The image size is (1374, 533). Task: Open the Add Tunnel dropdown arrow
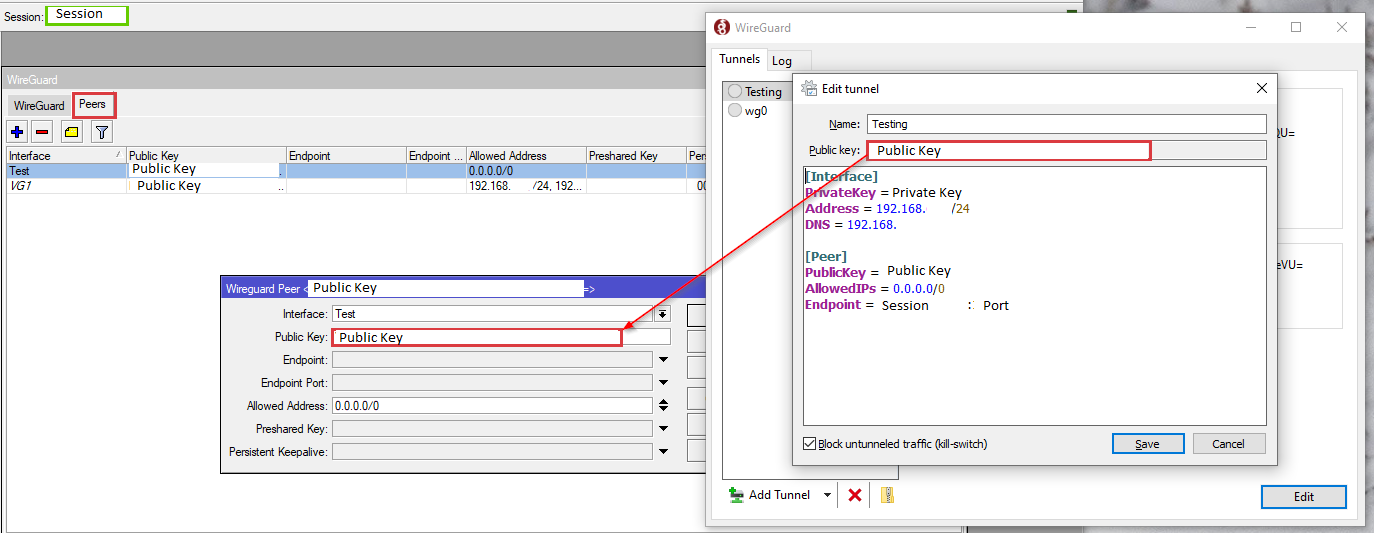pos(827,495)
